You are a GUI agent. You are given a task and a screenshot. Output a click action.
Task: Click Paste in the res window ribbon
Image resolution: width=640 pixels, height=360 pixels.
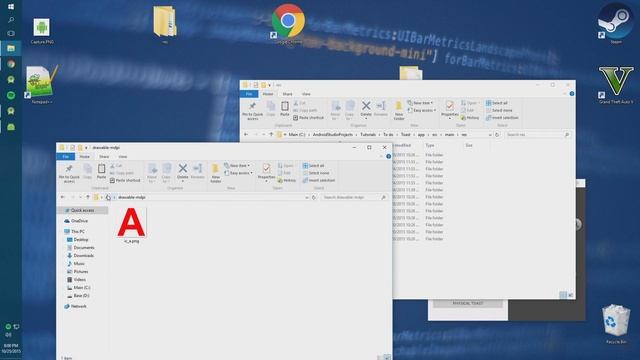284,109
